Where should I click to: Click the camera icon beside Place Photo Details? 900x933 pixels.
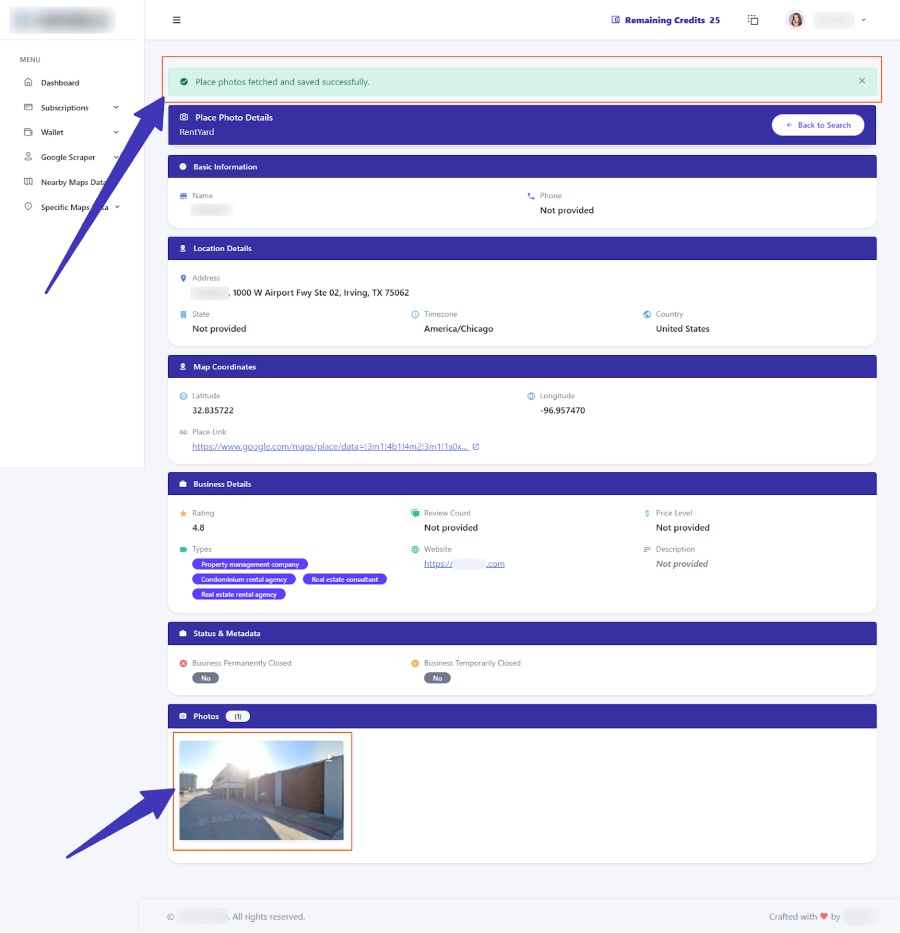[186, 117]
